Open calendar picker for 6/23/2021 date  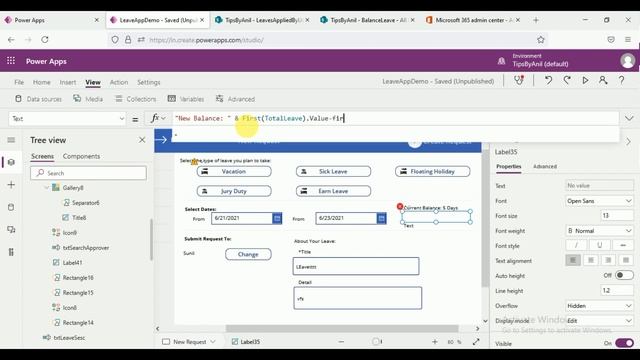click(x=381, y=218)
